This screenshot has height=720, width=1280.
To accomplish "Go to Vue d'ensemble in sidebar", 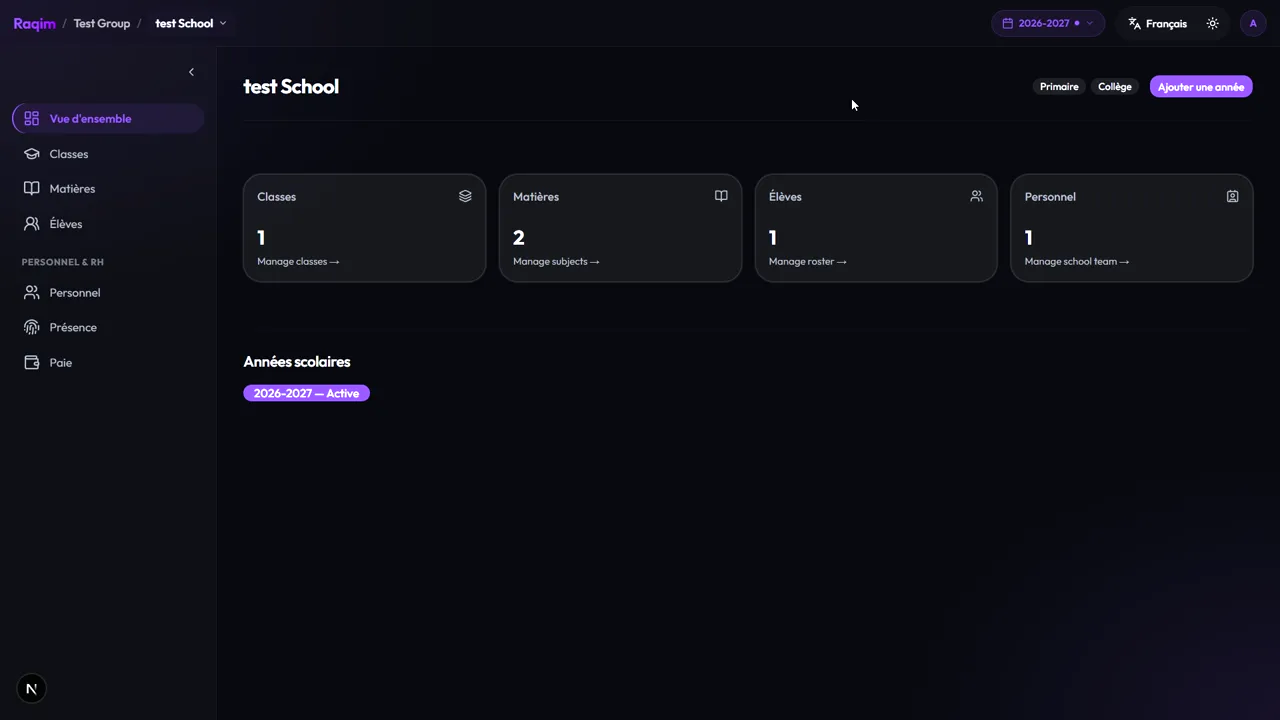I will tap(108, 119).
